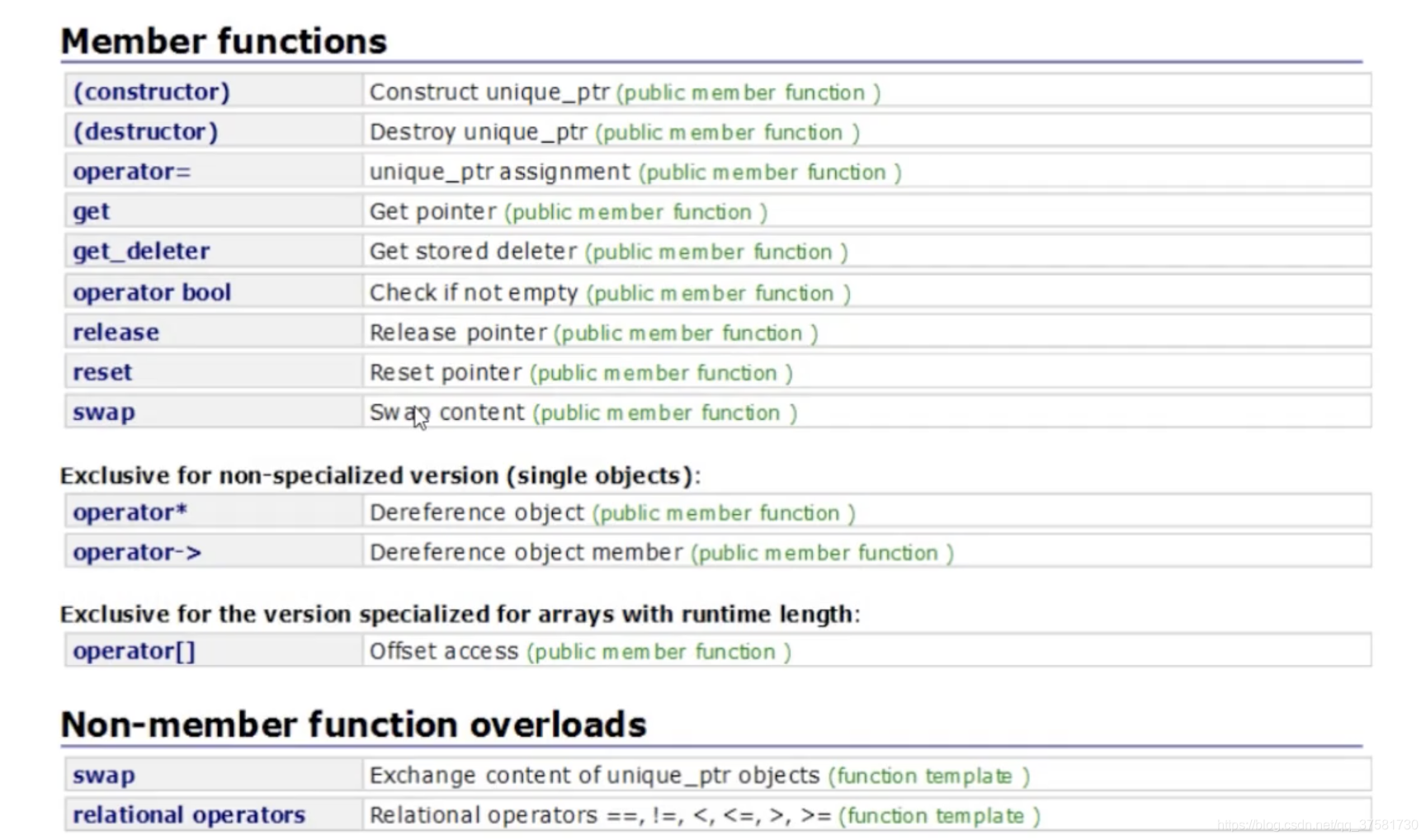Image resolution: width=1426 pixels, height=840 pixels.
Task: Open the (constructor) link
Action: (x=151, y=92)
